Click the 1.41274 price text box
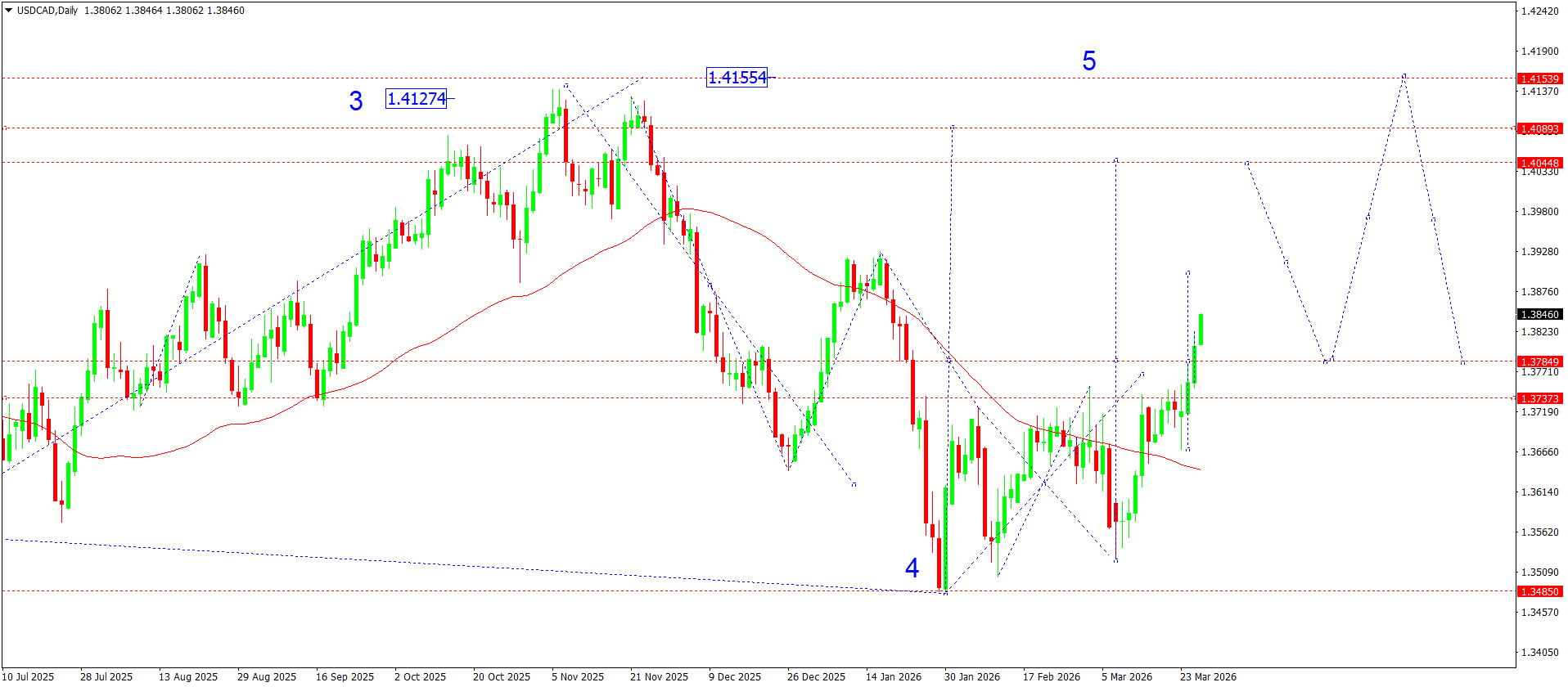Viewport: 1568px width, 687px height. (417, 99)
